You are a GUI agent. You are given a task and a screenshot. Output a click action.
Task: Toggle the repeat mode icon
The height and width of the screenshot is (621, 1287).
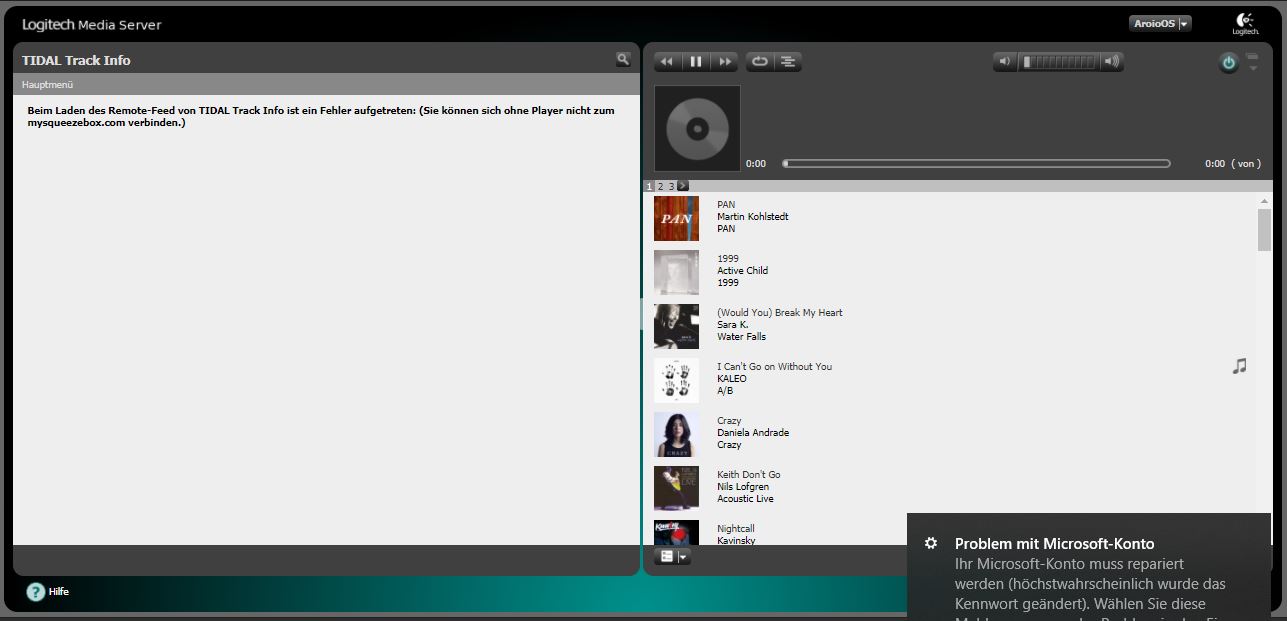click(760, 62)
